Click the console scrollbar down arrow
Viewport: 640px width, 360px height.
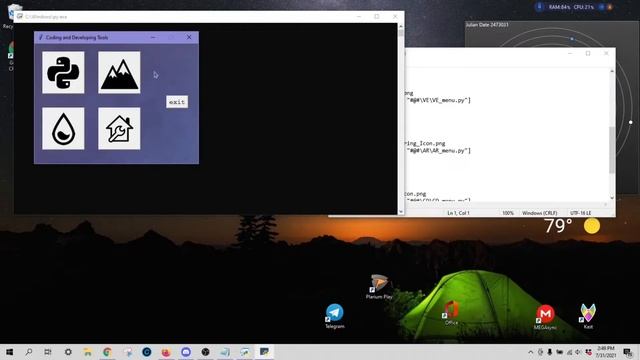(401, 211)
